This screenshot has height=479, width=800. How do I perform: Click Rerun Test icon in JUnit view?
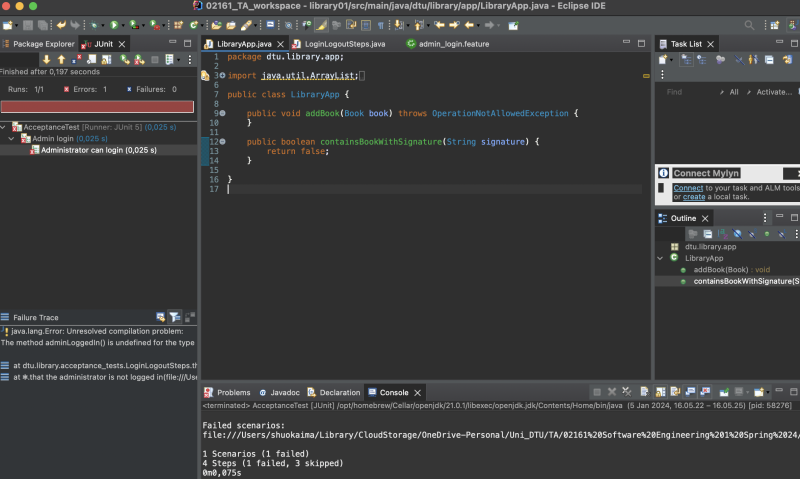124,60
